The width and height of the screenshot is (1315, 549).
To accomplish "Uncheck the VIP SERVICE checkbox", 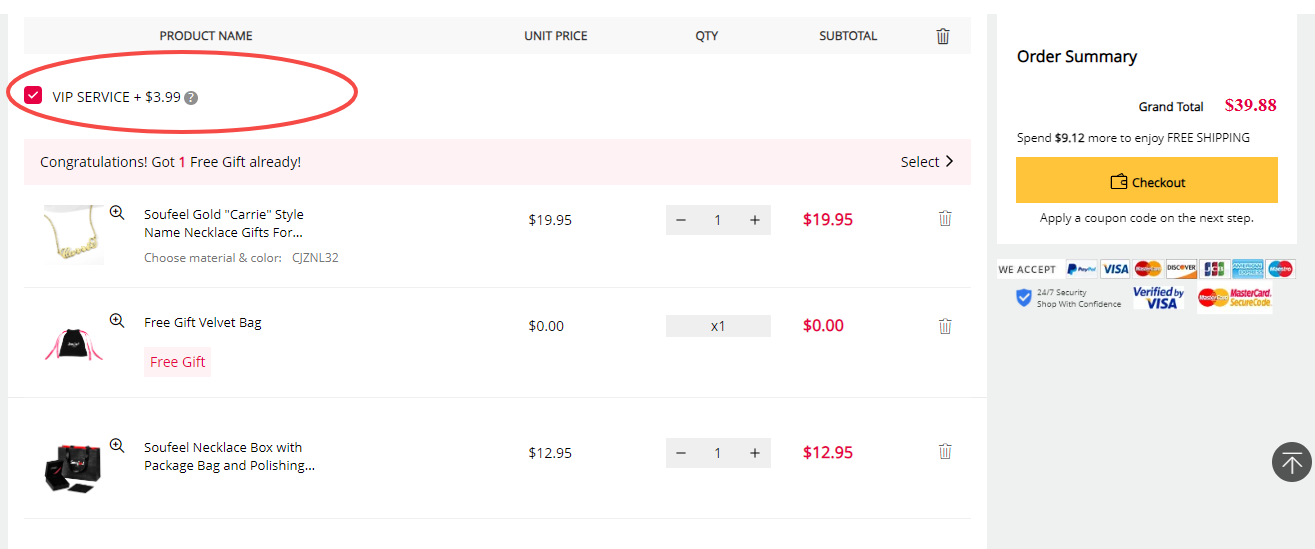I will [x=33, y=96].
